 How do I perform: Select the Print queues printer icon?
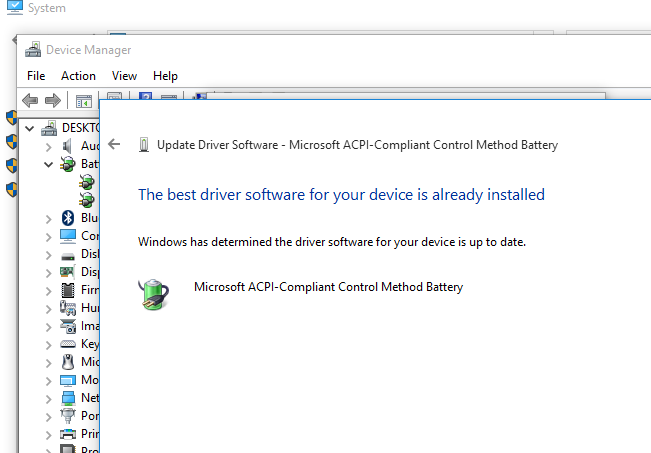click(x=68, y=434)
